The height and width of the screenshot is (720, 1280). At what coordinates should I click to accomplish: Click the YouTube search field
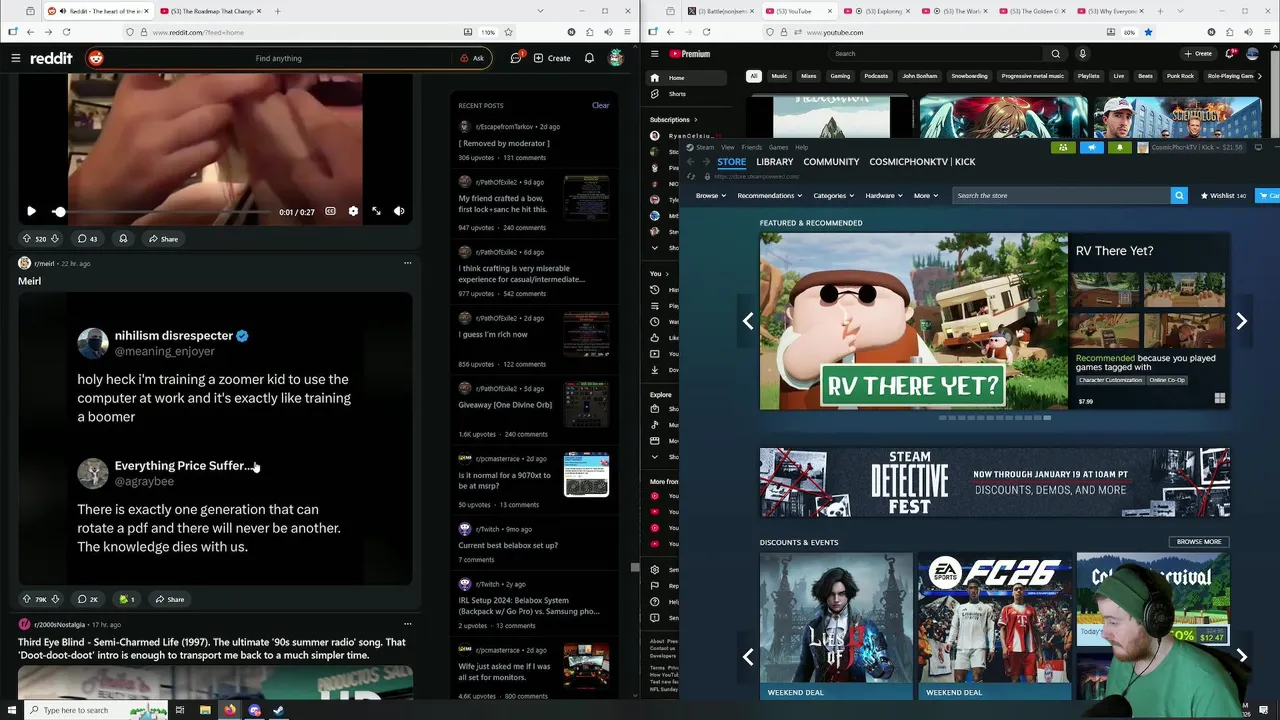click(x=937, y=54)
